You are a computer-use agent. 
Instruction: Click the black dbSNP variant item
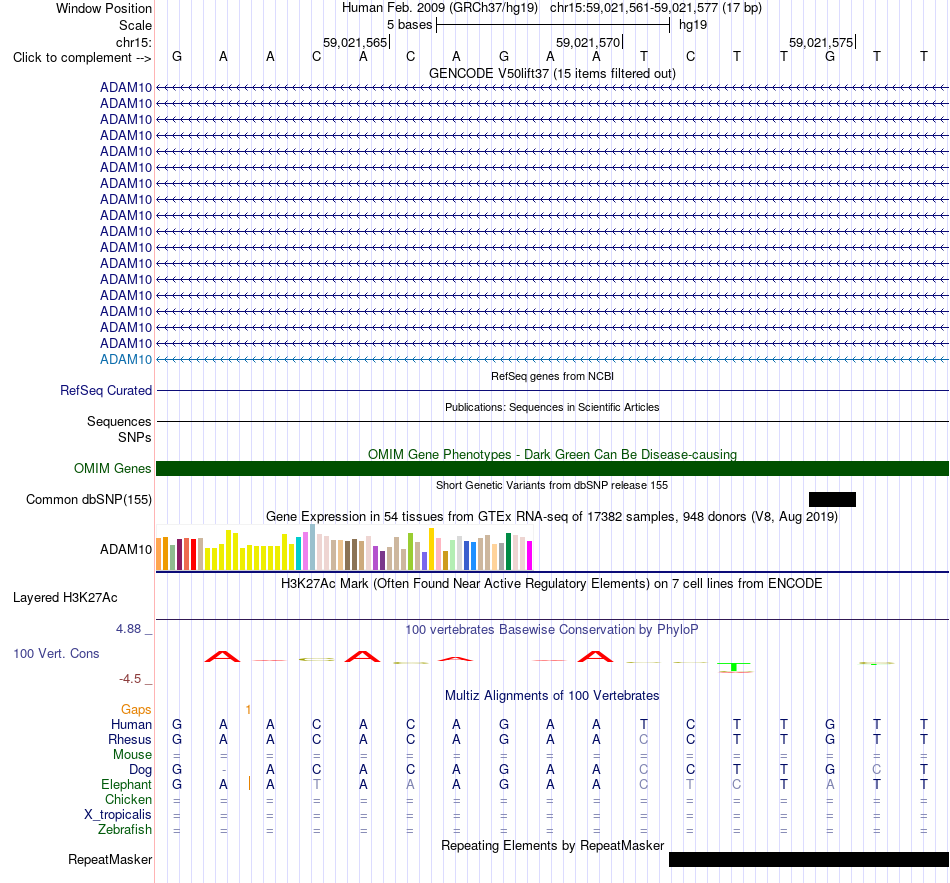(832, 499)
